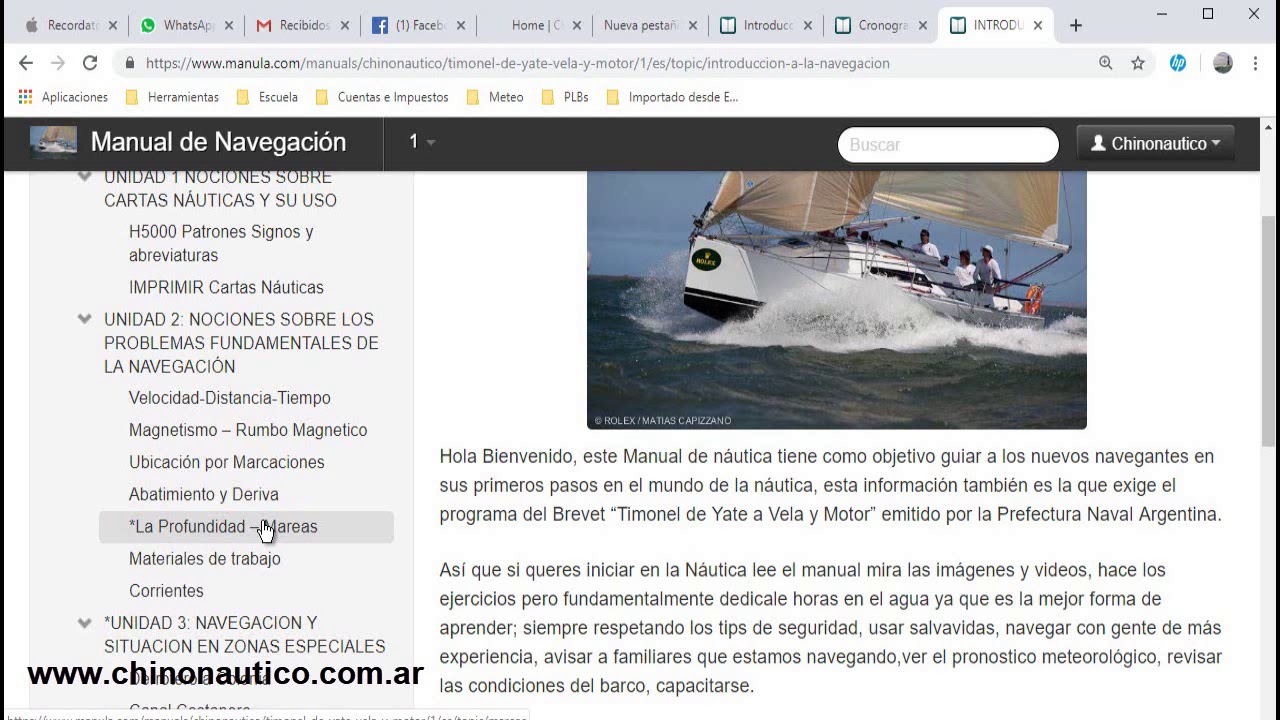The width and height of the screenshot is (1280, 720).
Task: Open Ubicación por Marcaciones topic
Action: pyautogui.click(x=227, y=462)
